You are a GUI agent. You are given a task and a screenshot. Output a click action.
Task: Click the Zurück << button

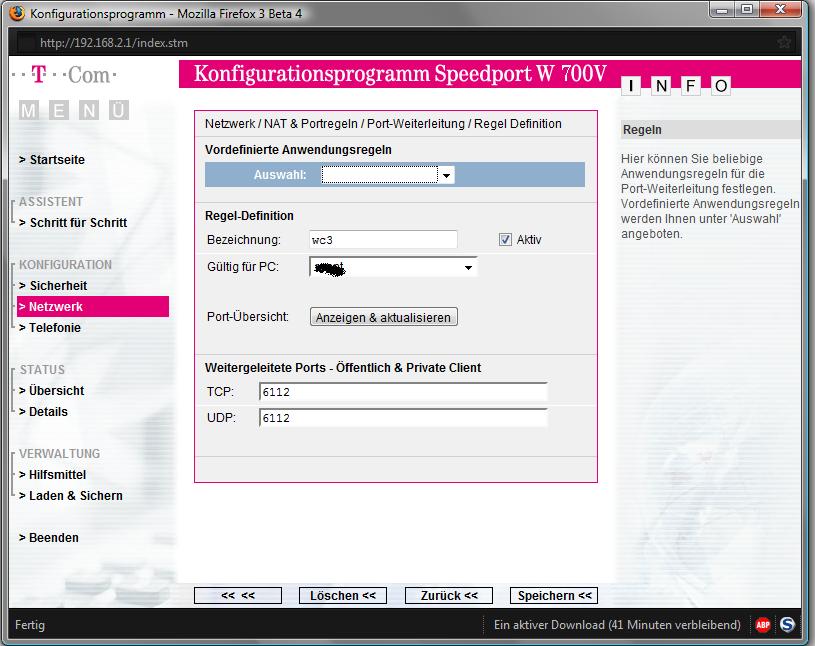[x=449, y=596]
